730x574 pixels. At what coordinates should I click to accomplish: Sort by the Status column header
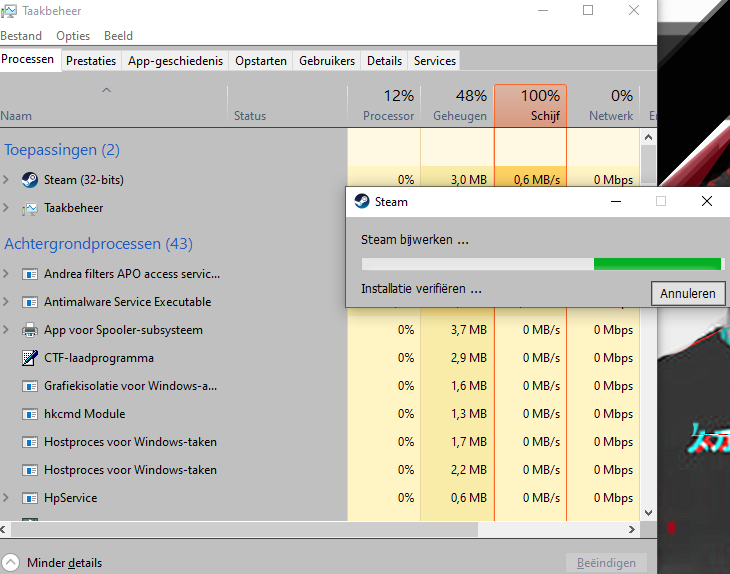(287, 106)
